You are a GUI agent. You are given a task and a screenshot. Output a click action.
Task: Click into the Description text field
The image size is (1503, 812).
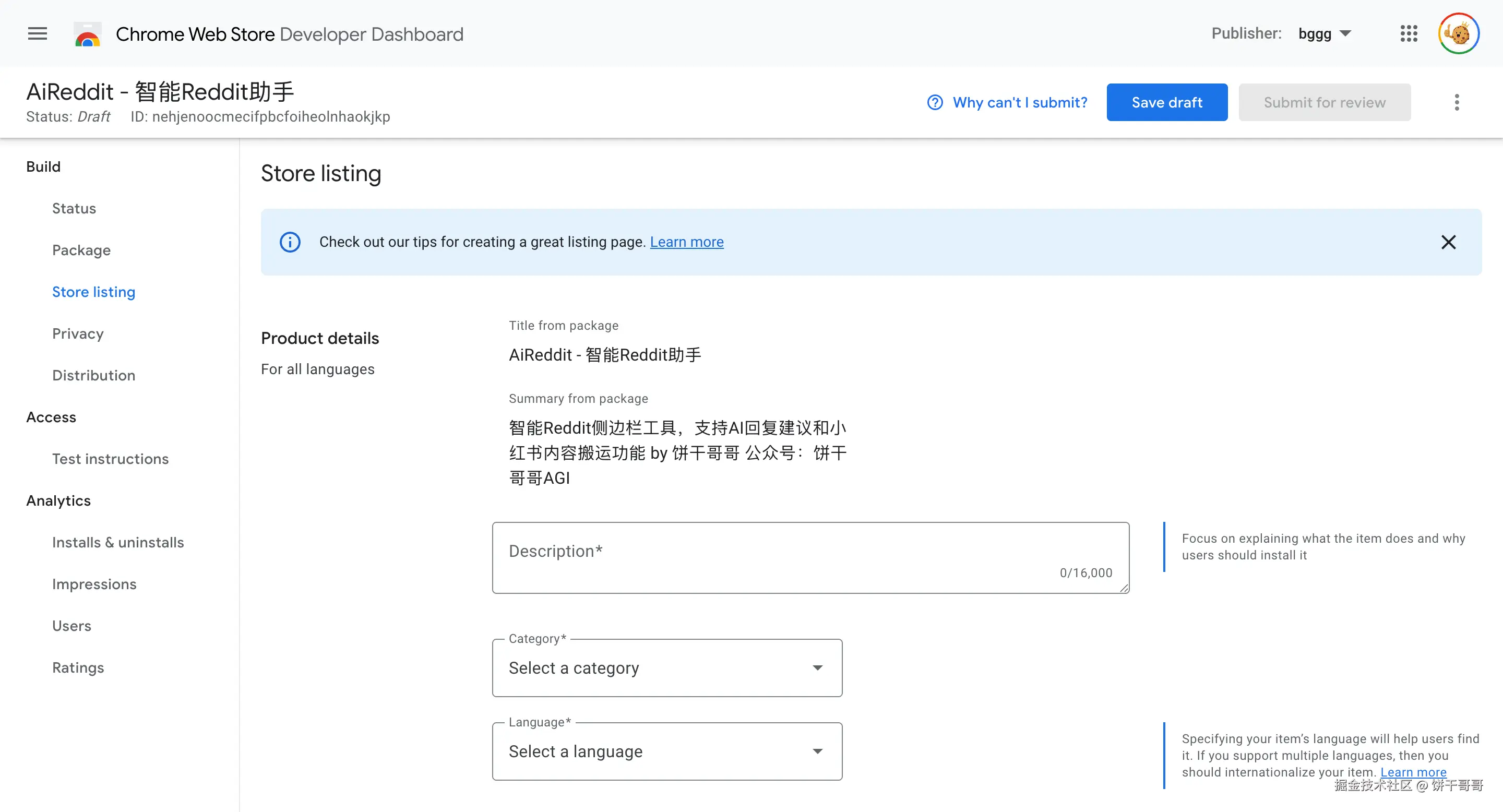[x=810, y=557]
